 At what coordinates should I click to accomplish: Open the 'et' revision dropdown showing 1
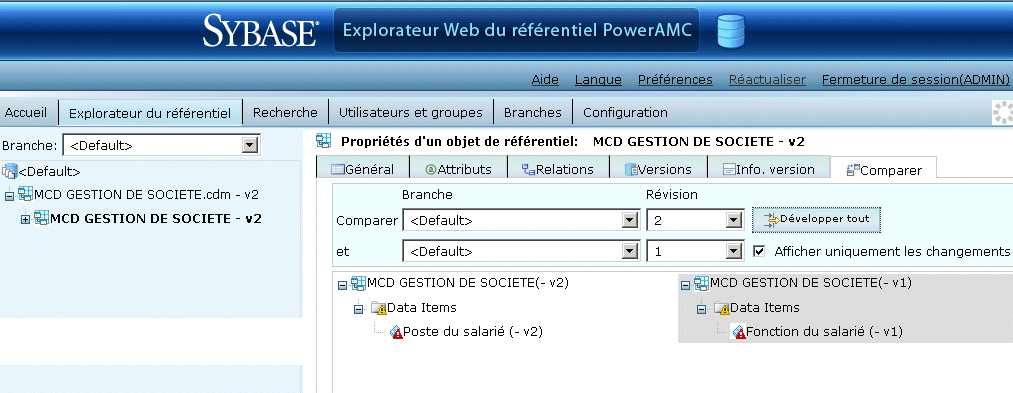coord(733,251)
